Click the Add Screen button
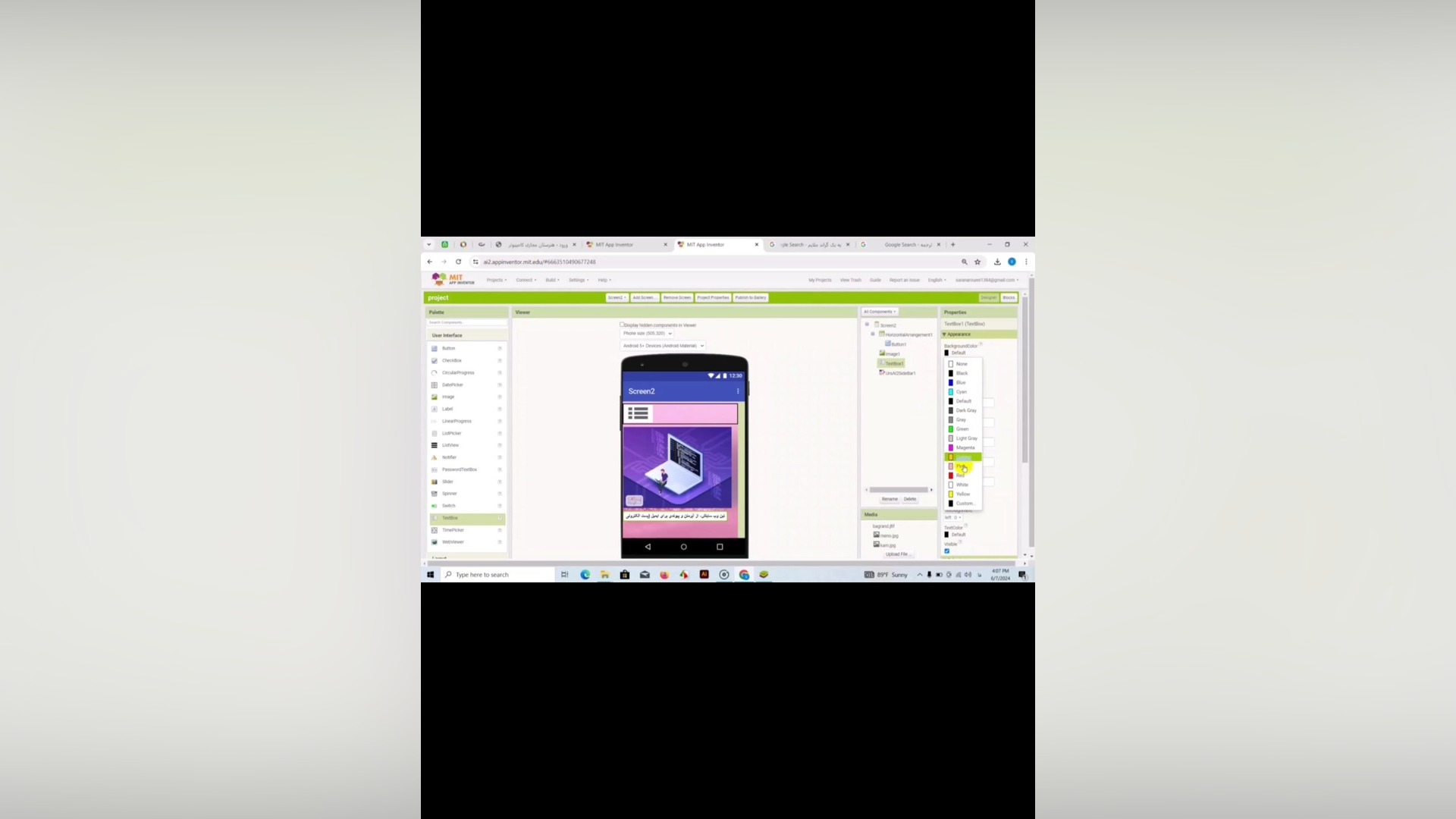Screen dimensions: 1456x819 [645, 297]
